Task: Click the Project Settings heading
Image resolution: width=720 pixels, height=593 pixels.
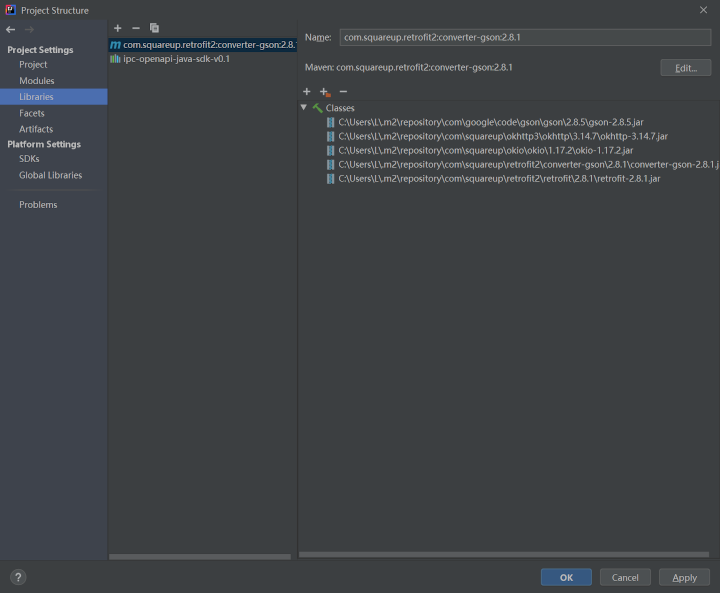Action: point(40,50)
